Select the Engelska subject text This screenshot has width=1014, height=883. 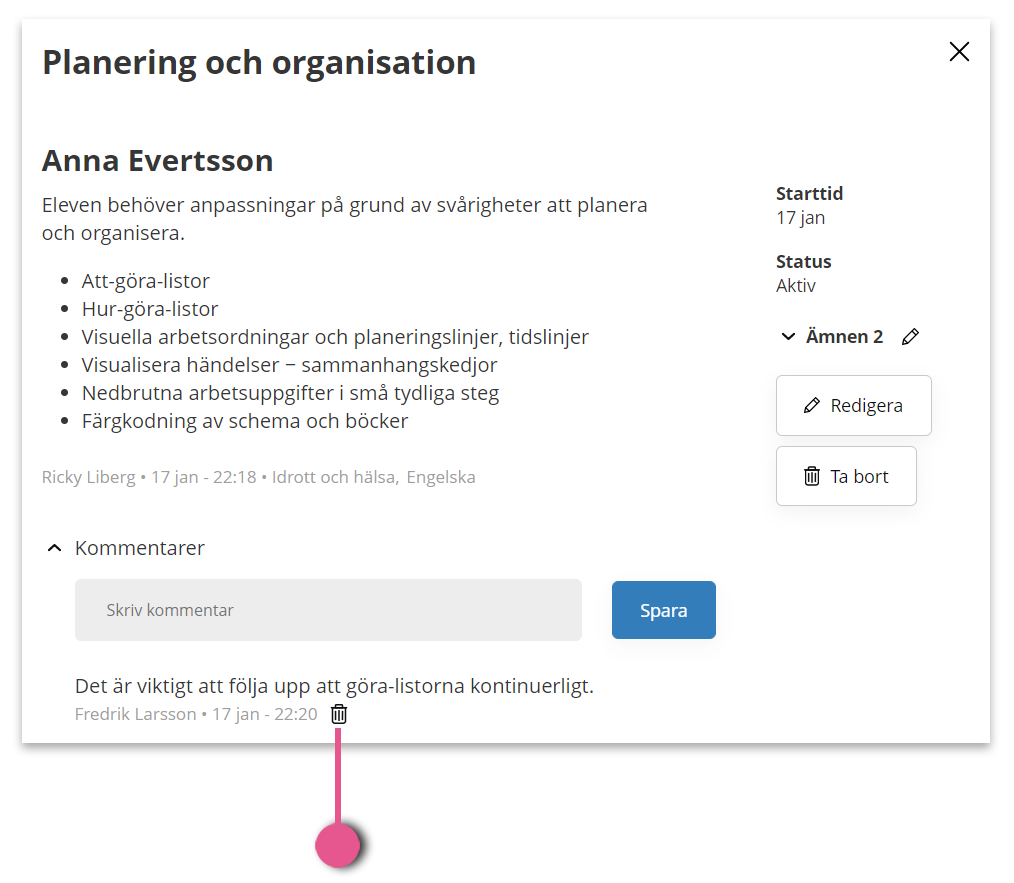[x=441, y=477]
